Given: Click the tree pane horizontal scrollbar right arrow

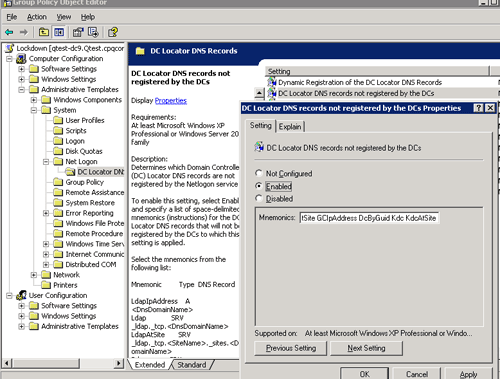Looking at the screenshot, I should click(118, 363).
